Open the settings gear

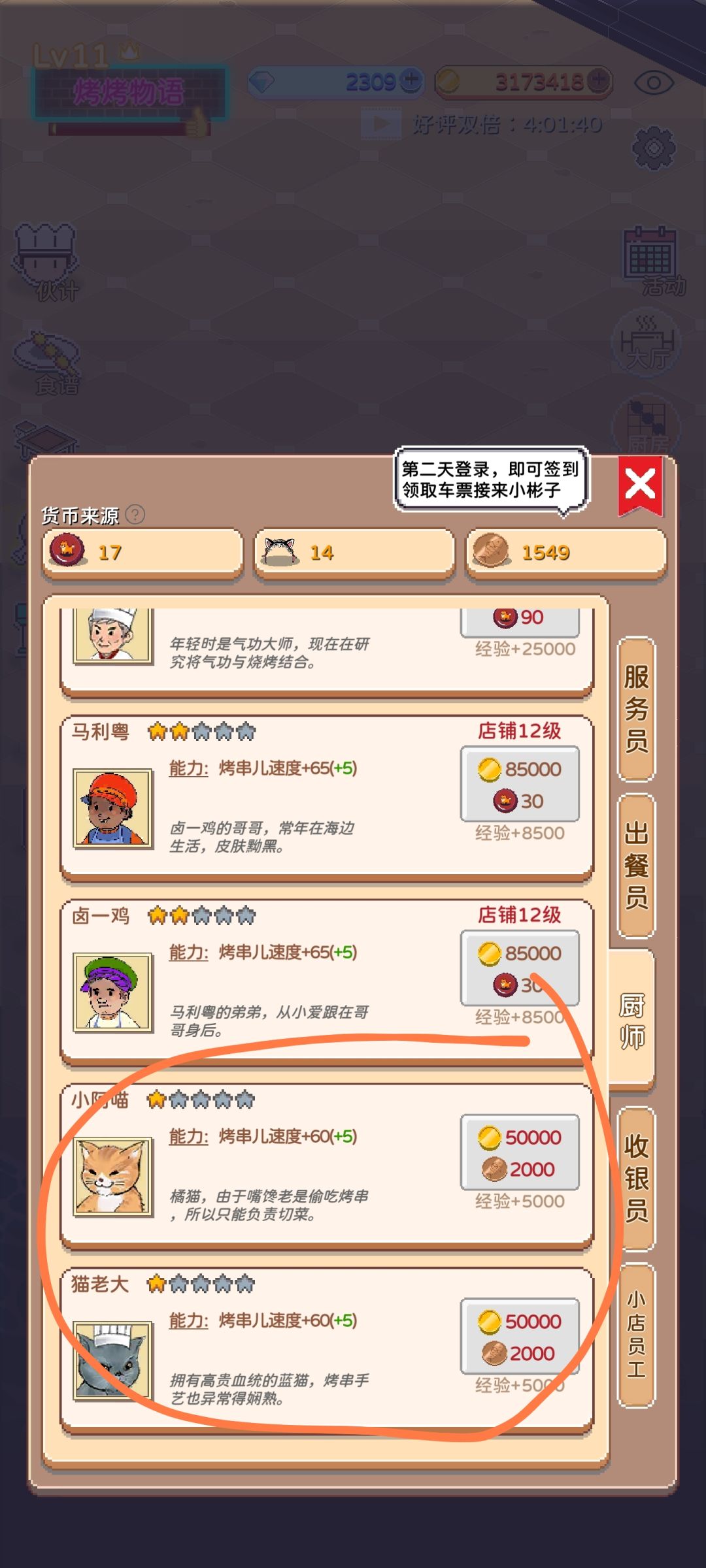pyautogui.click(x=654, y=148)
